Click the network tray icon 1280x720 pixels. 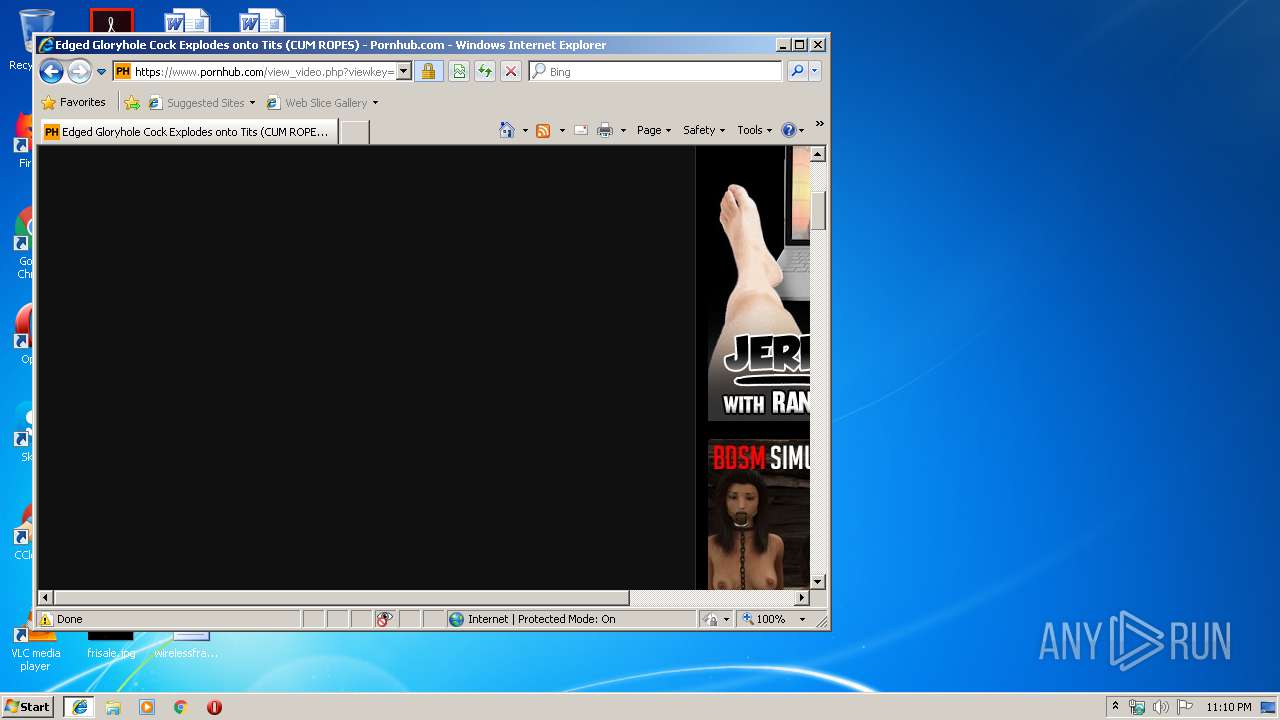[1137, 706]
